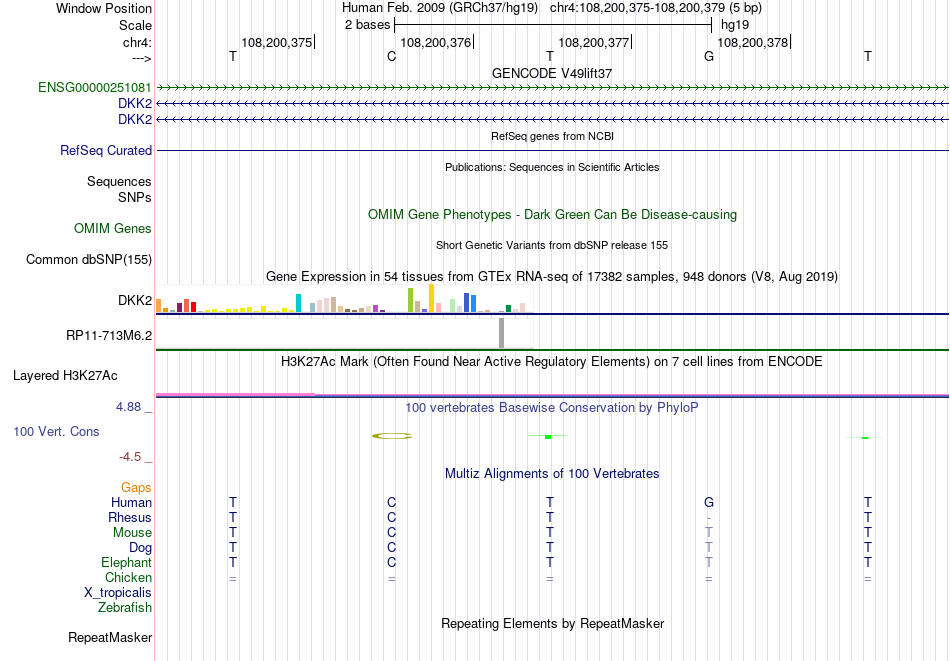Open GTEx Gene Expression in 54 tissues title

click(x=552, y=276)
